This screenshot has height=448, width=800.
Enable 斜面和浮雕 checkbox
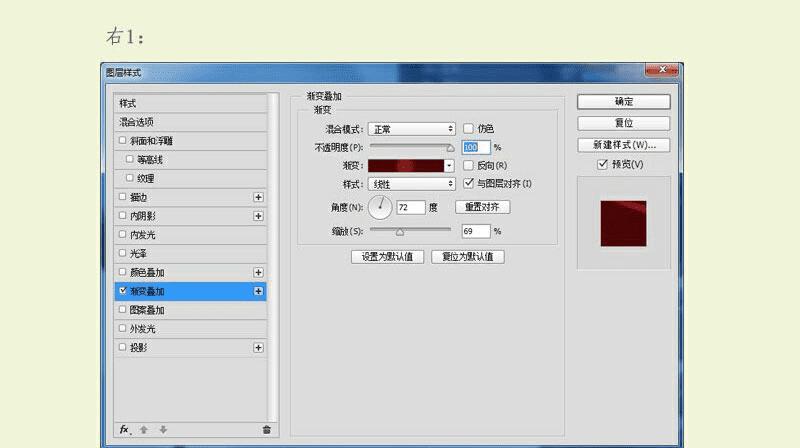(122, 140)
